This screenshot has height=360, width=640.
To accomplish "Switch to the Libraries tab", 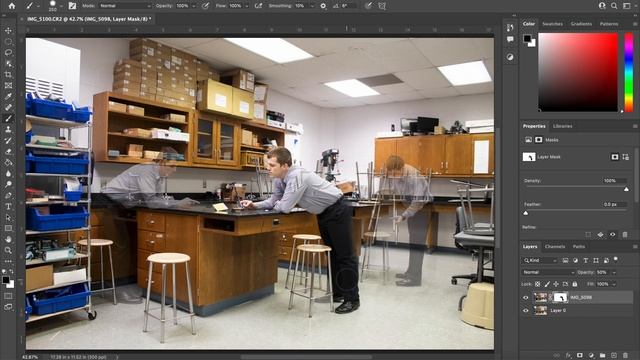I will pos(562,126).
